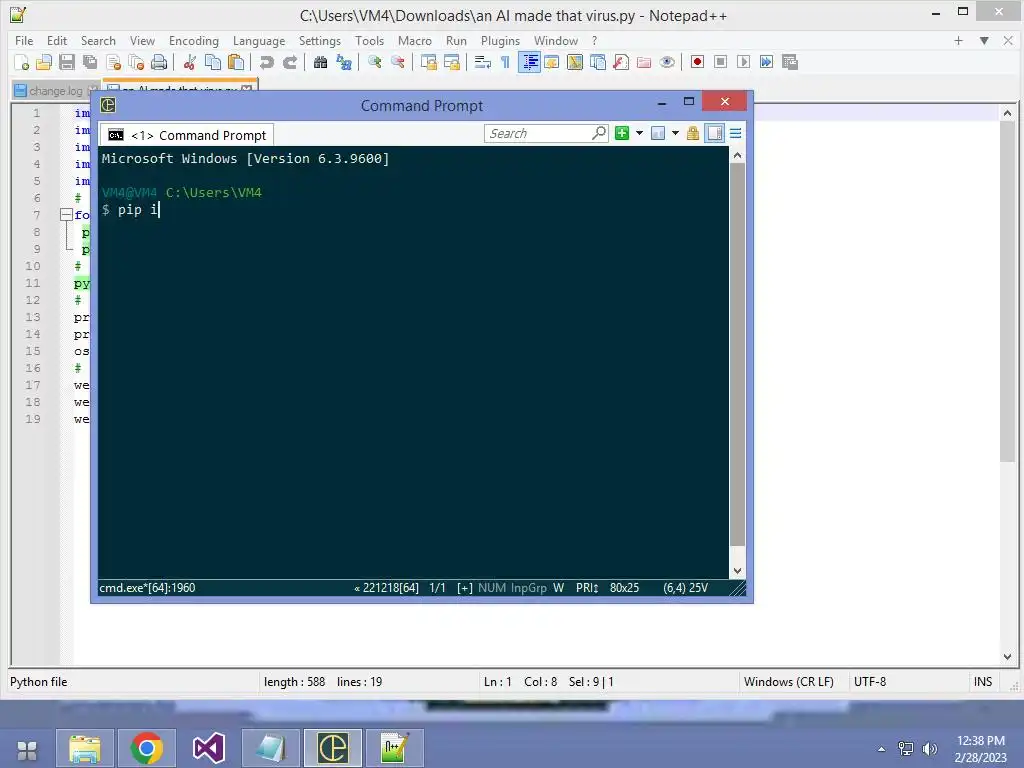Click the Replace icon in Notepad++ toolbar
Screen dimensions: 1024x768
point(344,62)
